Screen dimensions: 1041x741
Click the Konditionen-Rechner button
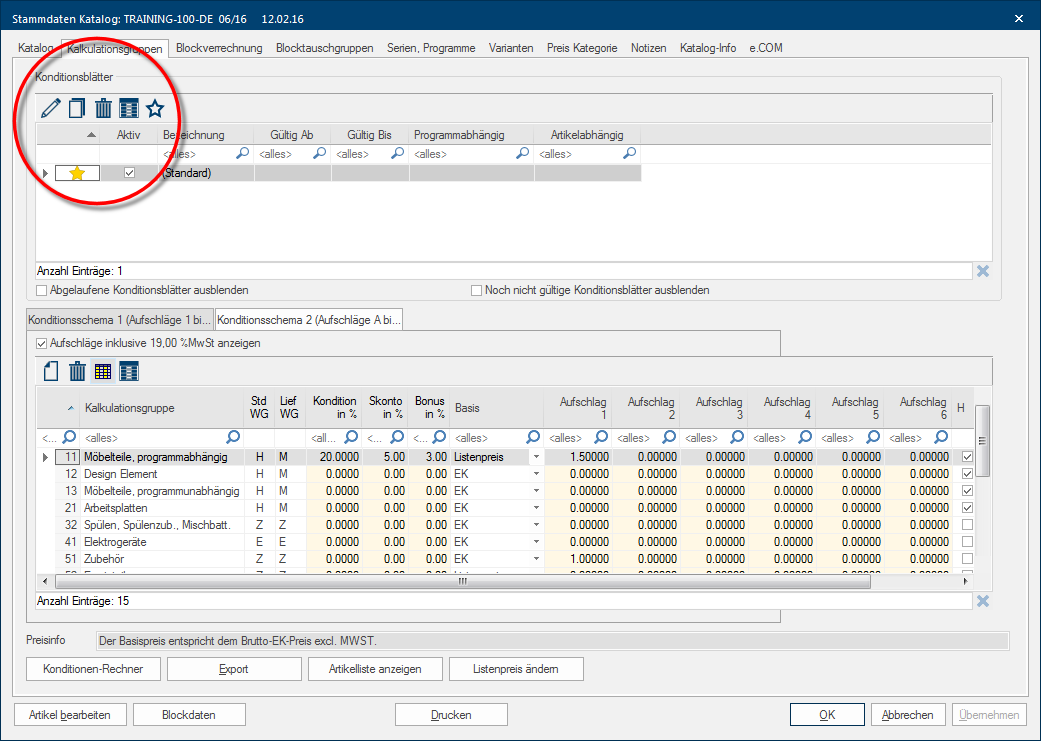(93, 669)
